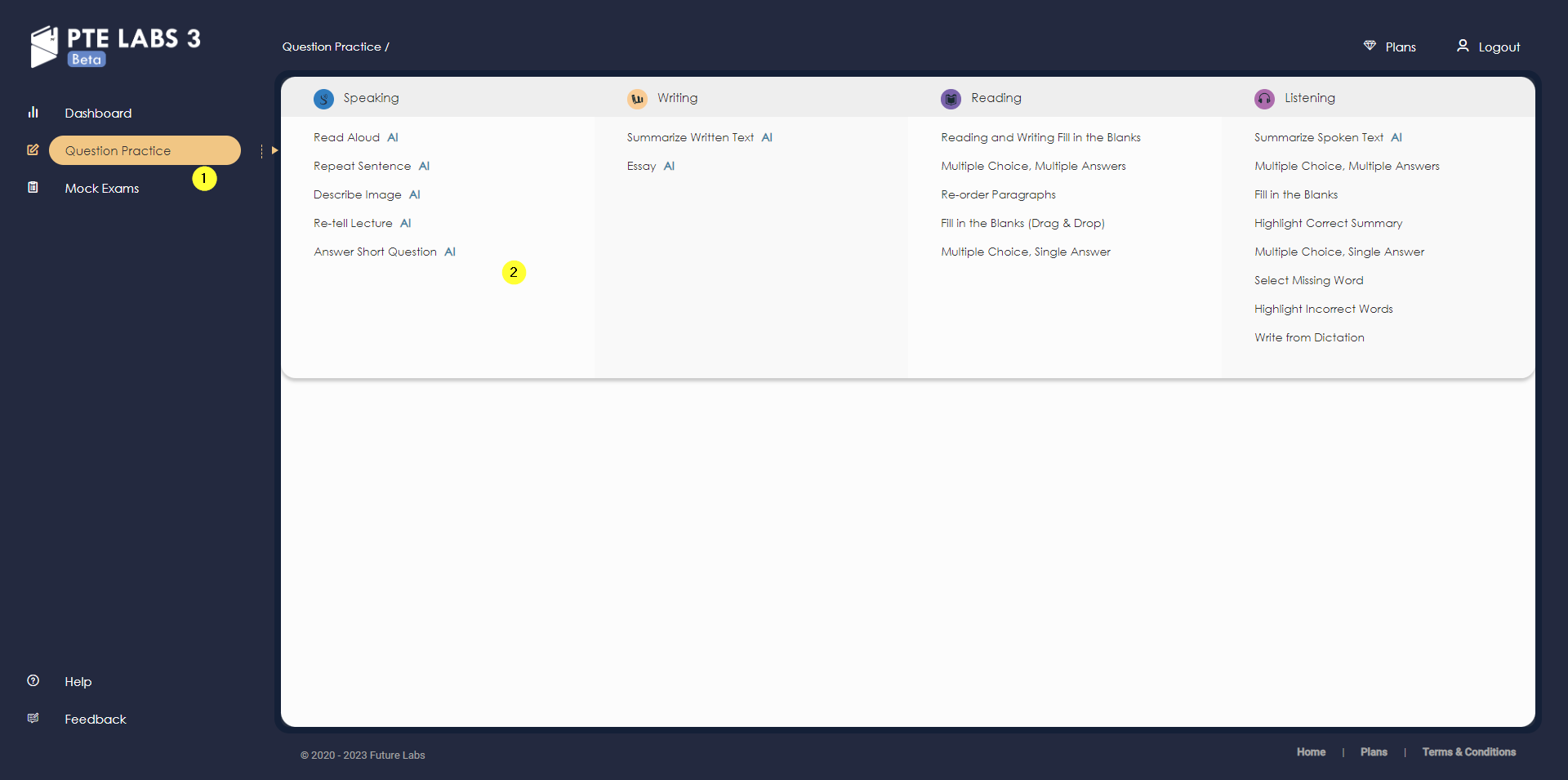Screen dimensions: 1568x780
Task: Open Help from the sidebar
Action: click(78, 681)
